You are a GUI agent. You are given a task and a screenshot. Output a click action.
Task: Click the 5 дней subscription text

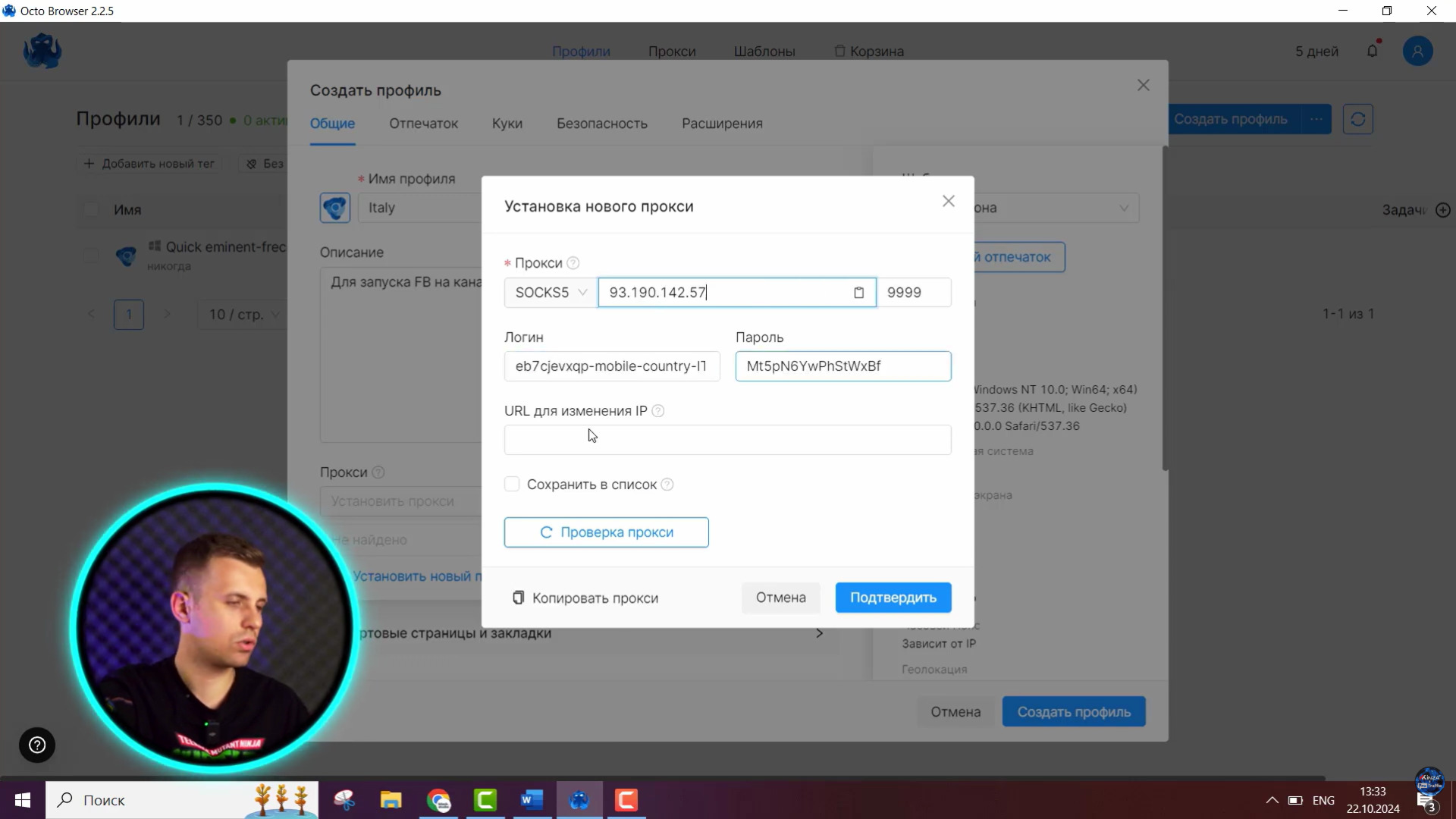1316,52
